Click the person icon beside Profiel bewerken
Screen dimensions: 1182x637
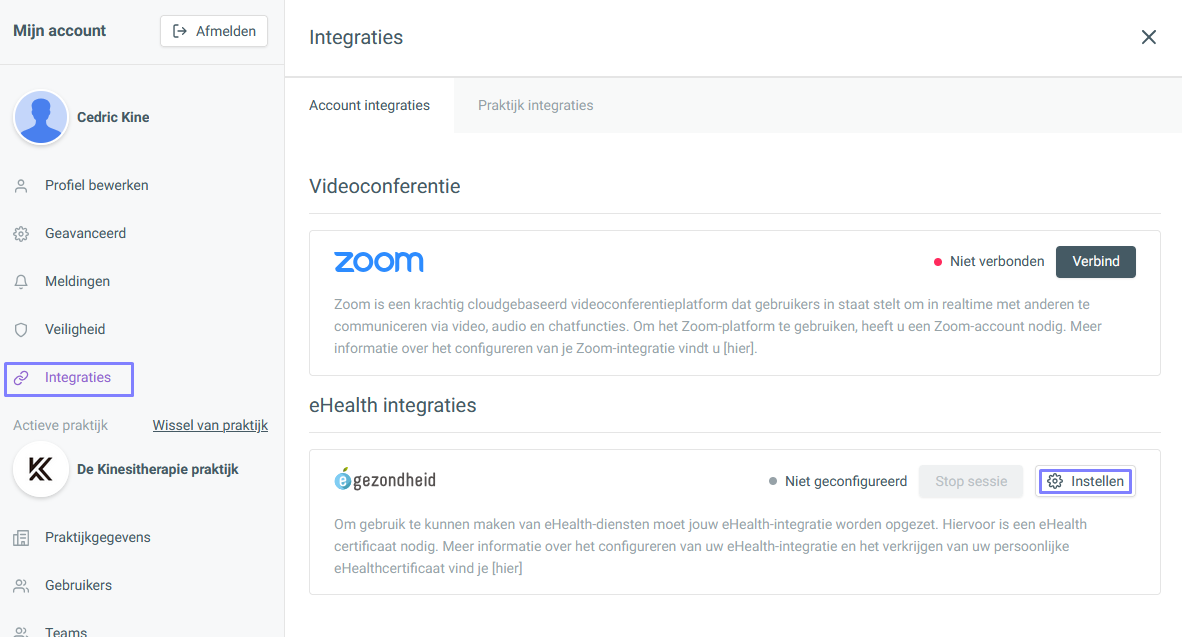(21, 185)
